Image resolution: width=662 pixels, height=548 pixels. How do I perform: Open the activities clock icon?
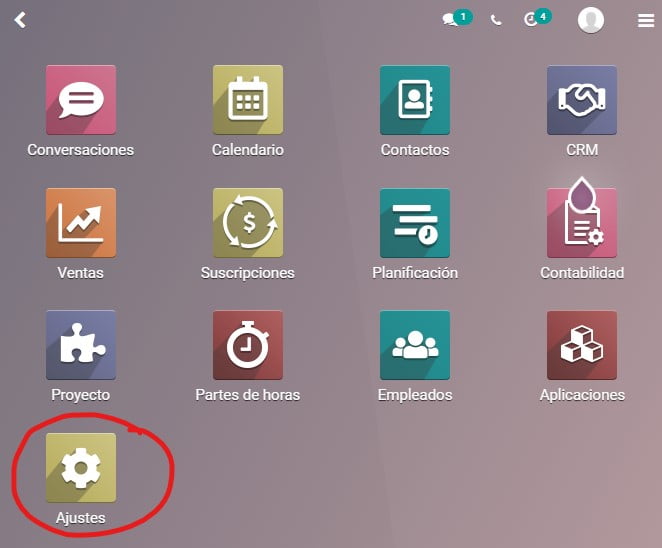(x=537, y=19)
